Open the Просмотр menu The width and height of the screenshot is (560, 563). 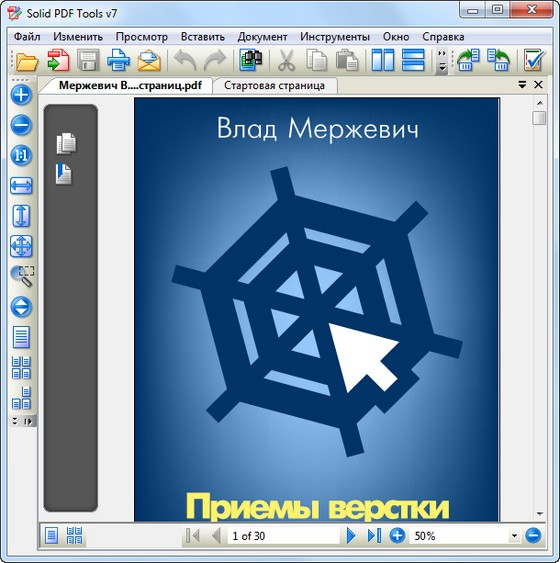[141, 37]
